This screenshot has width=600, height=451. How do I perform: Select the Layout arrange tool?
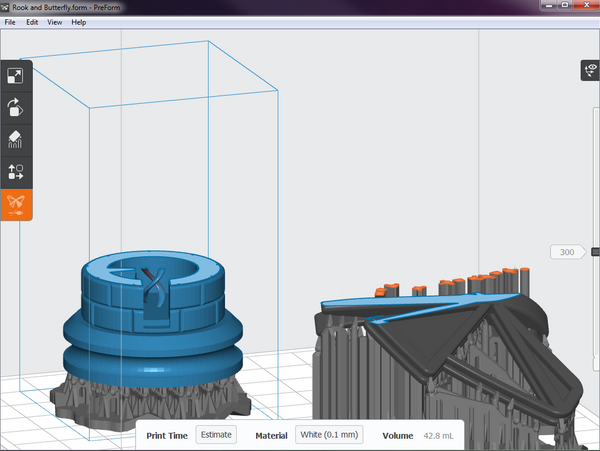[x=16, y=171]
